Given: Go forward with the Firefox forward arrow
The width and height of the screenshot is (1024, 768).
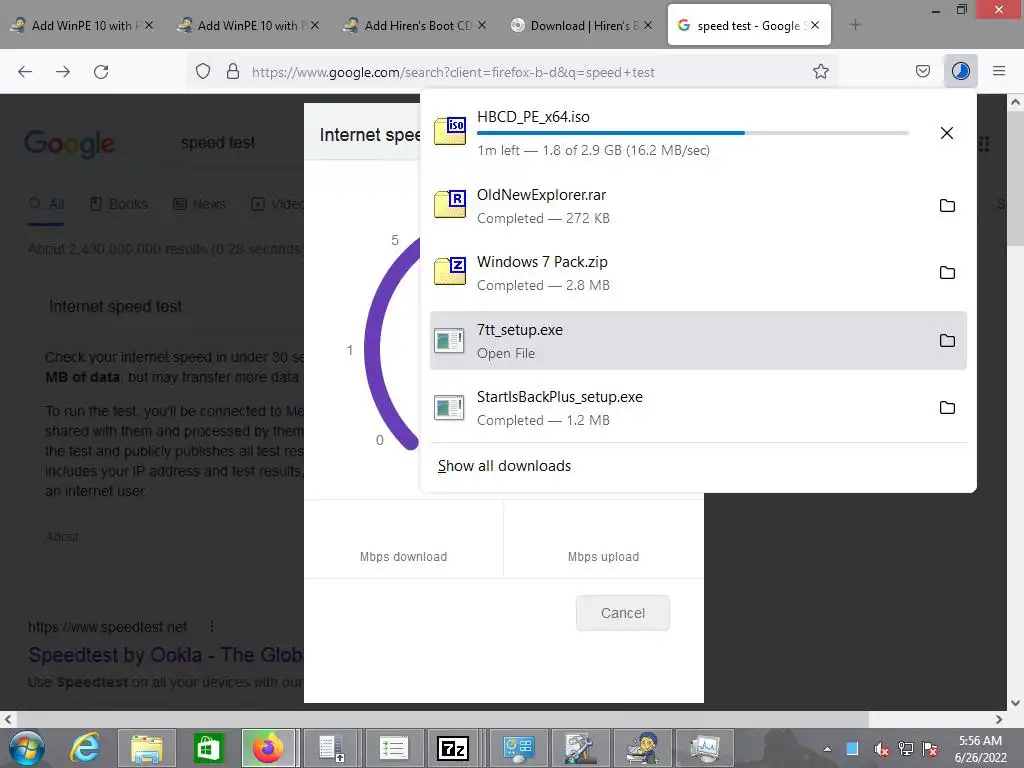Looking at the screenshot, I should pyautogui.click(x=63, y=72).
